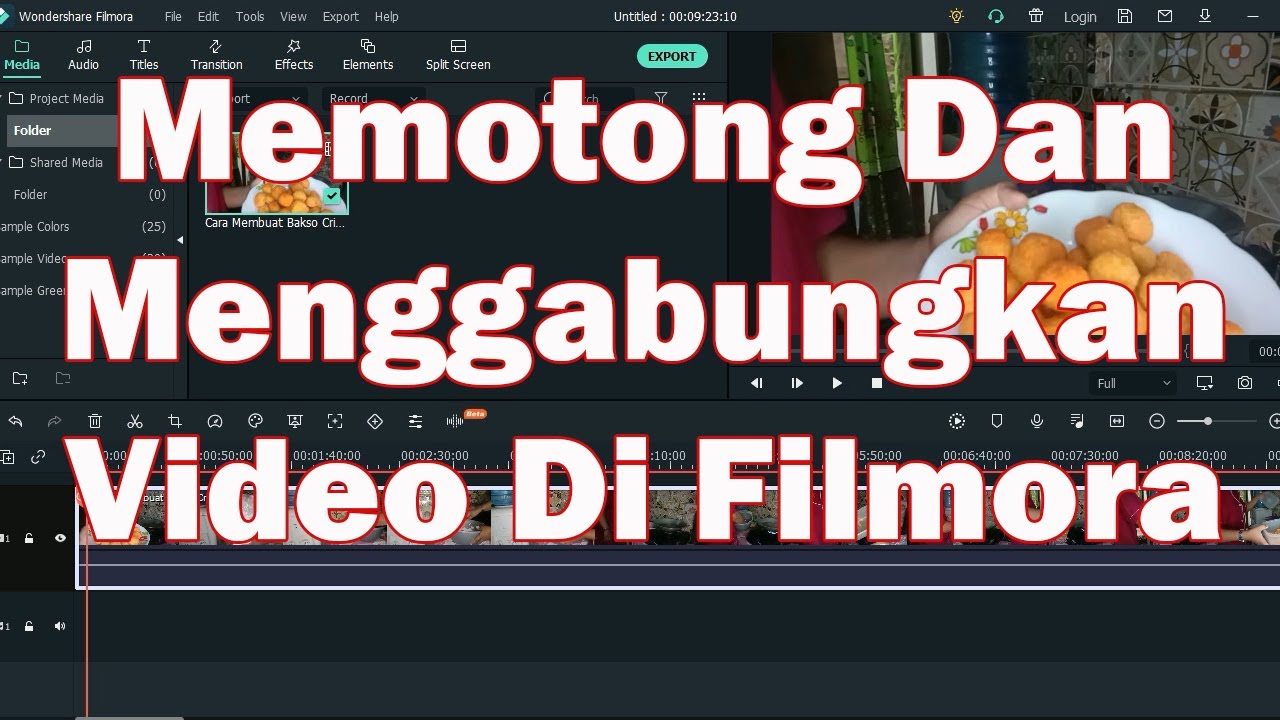Toggle the audio track lock icon
The height and width of the screenshot is (720, 1280).
[x=29, y=626]
